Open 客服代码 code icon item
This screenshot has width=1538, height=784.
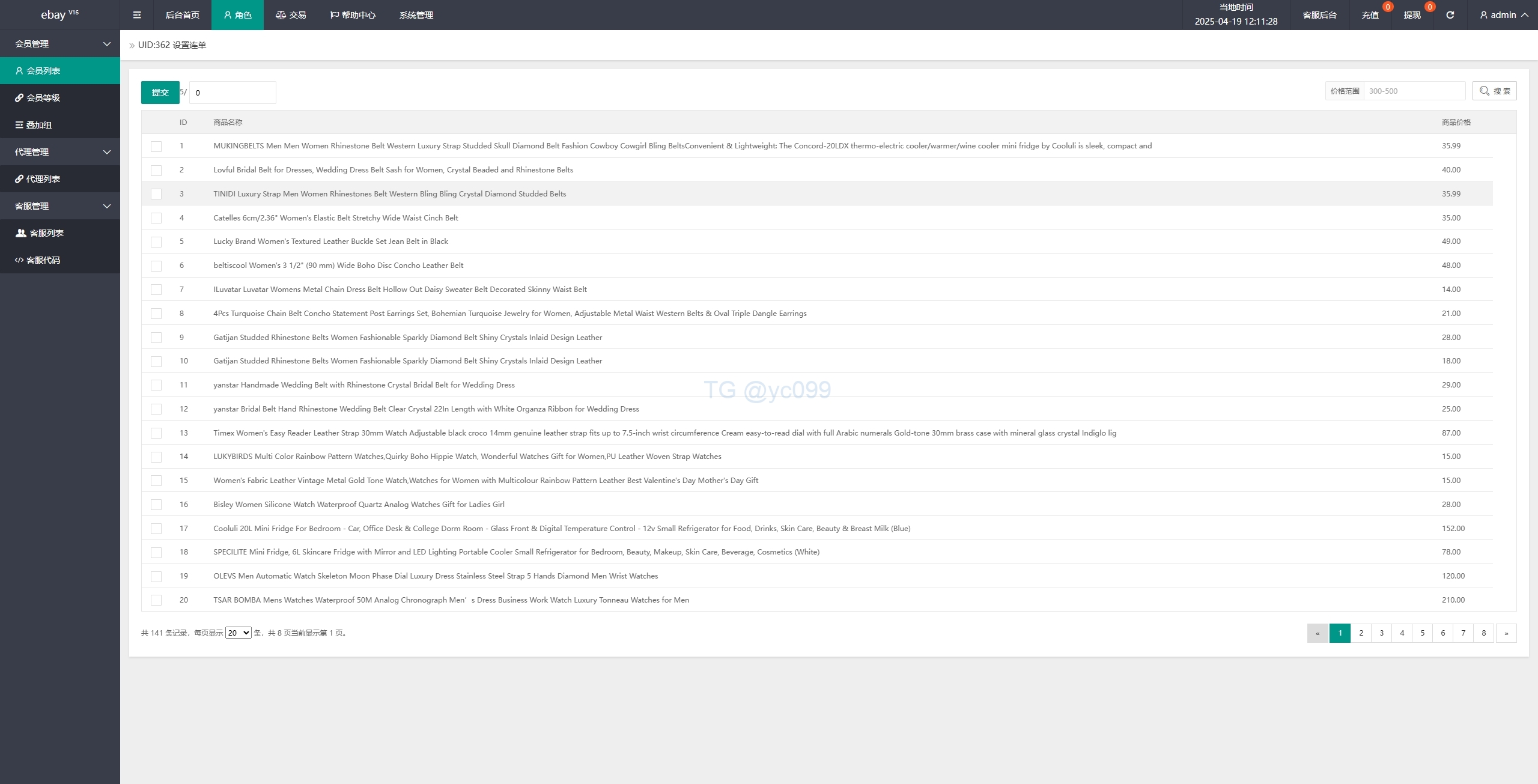coord(19,260)
